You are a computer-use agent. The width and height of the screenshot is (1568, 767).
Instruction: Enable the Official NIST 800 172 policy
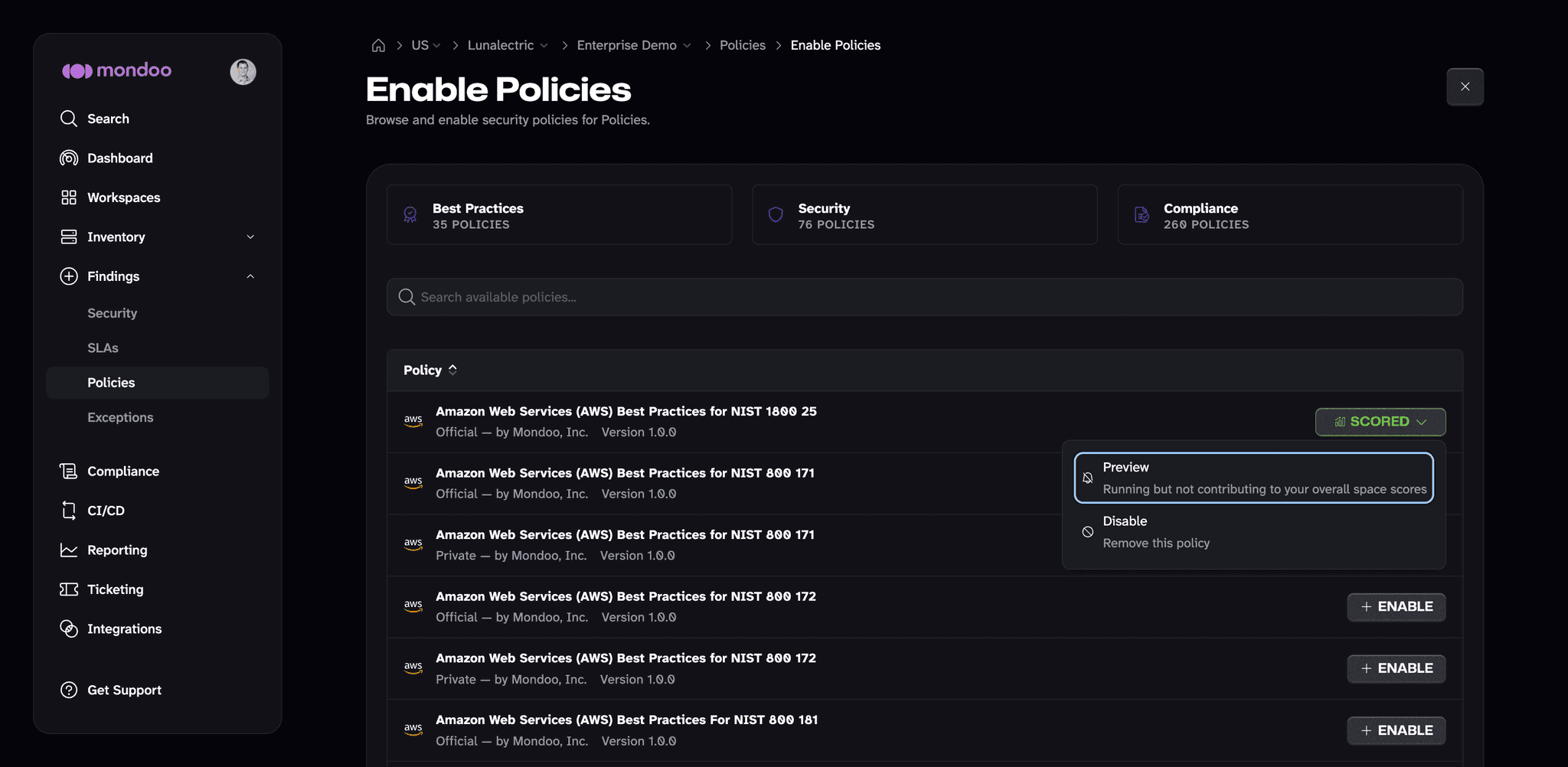(1396, 607)
